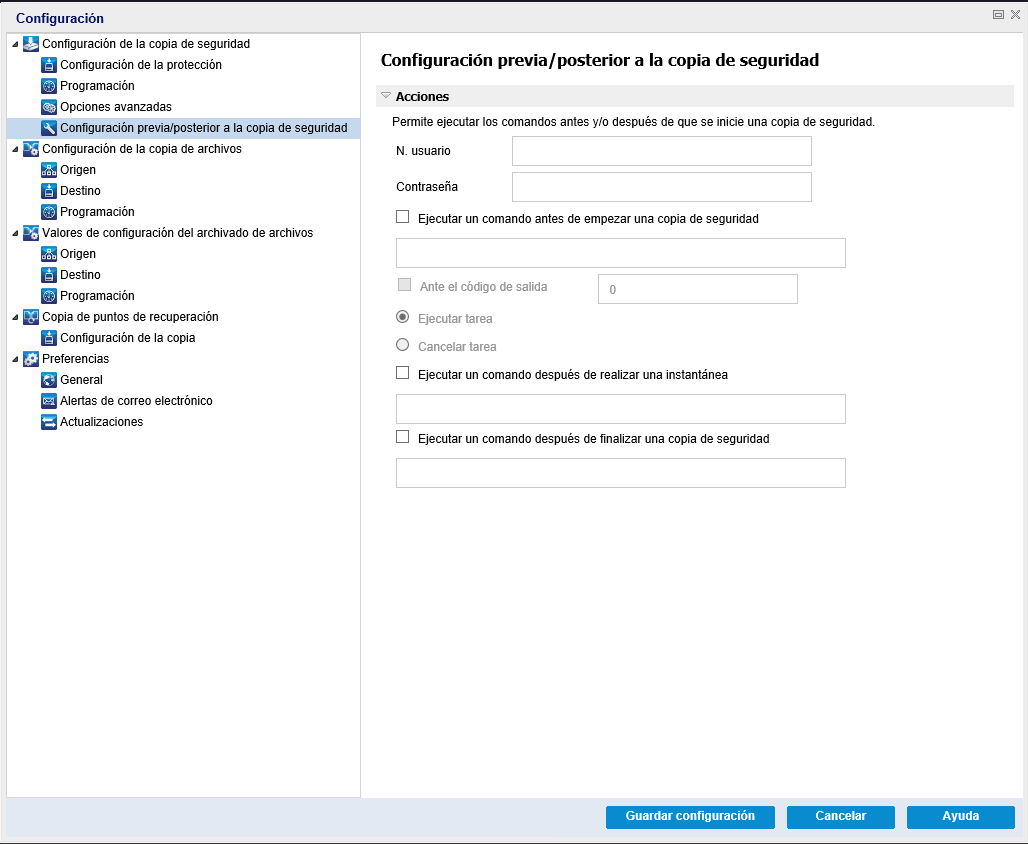1028x844 pixels.
Task: Open 'Actualizaciones' tree item
Action: click(x=102, y=422)
